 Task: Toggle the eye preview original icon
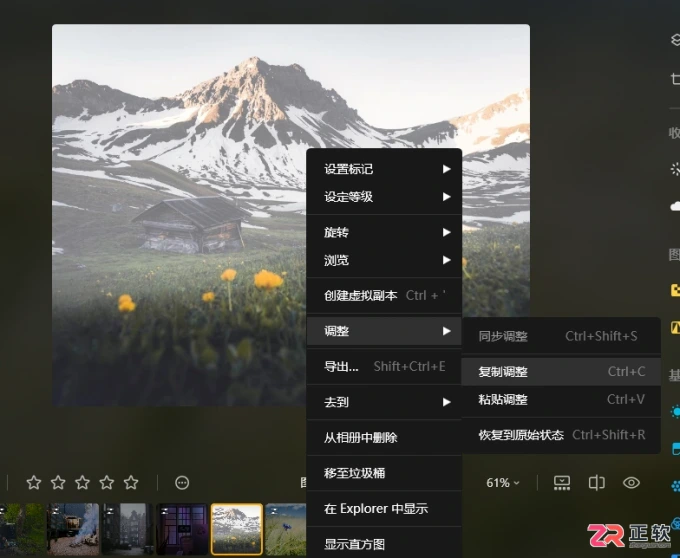(631, 483)
